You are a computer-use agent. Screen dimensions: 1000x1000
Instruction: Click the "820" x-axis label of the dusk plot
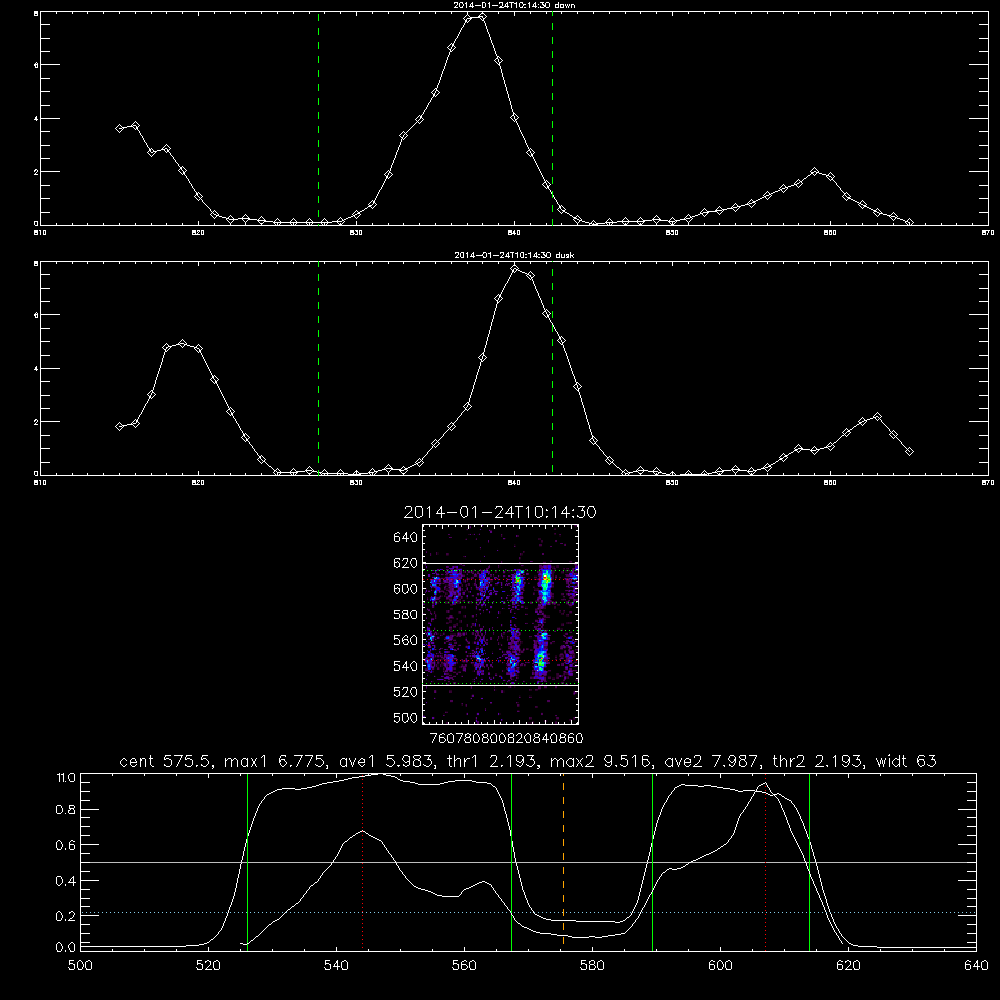[x=198, y=483]
